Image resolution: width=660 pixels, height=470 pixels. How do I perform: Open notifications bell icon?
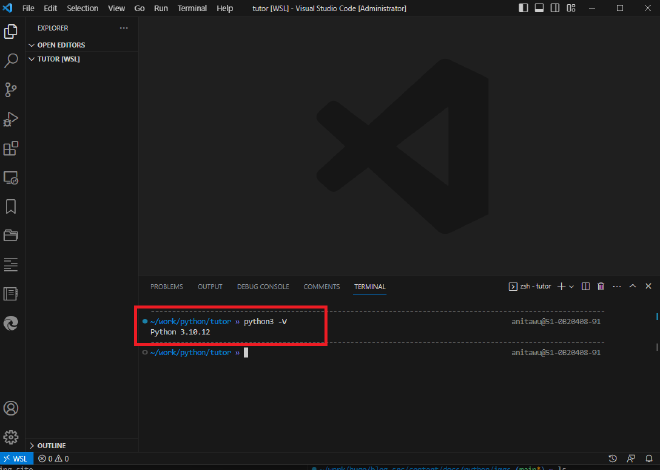(649, 459)
